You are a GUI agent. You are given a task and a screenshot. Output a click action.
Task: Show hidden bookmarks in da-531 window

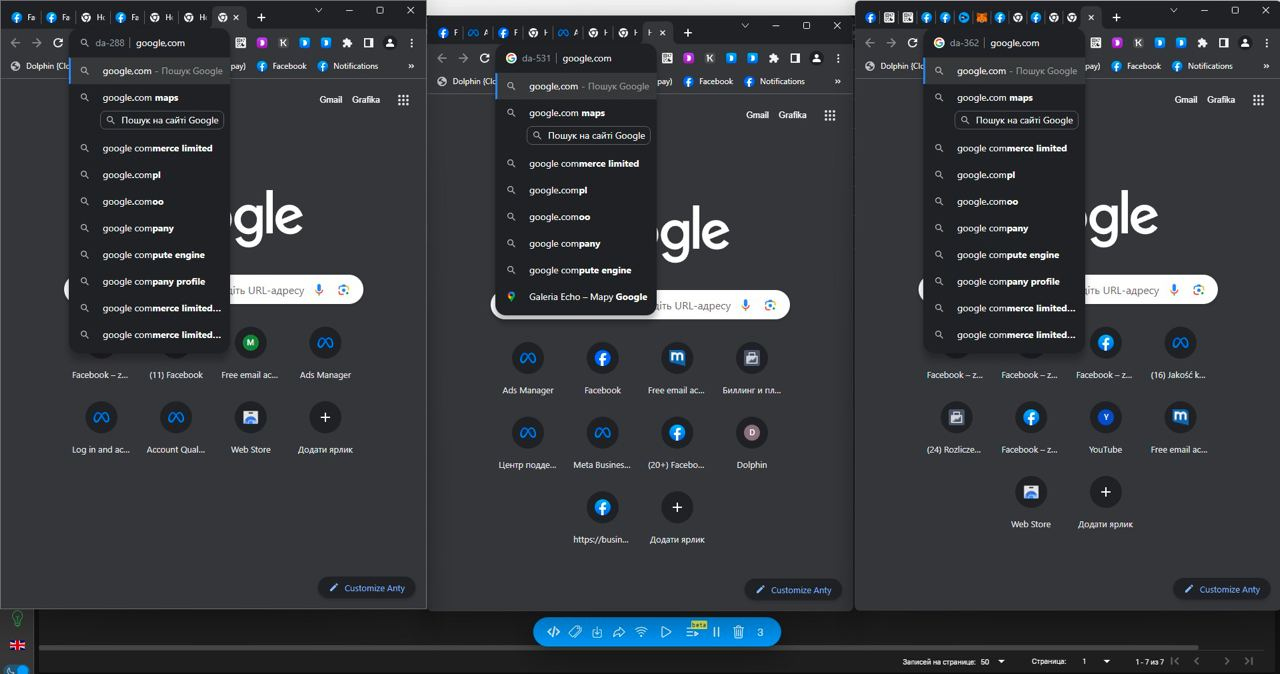pyautogui.click(x=837, y=81)
